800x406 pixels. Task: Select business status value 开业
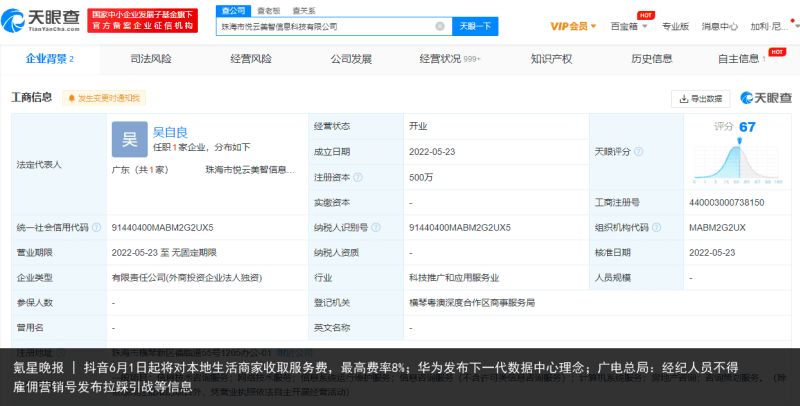coord(418,126)
